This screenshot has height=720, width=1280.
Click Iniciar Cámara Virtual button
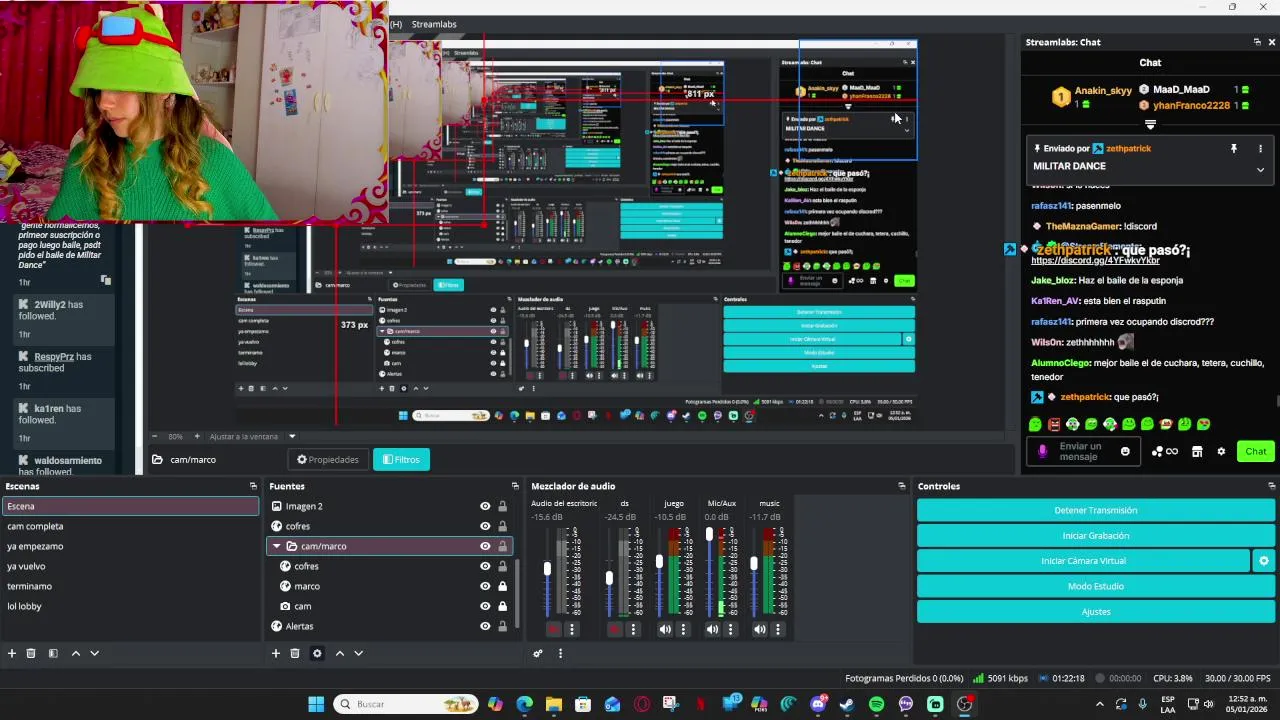pos(1083,561)
